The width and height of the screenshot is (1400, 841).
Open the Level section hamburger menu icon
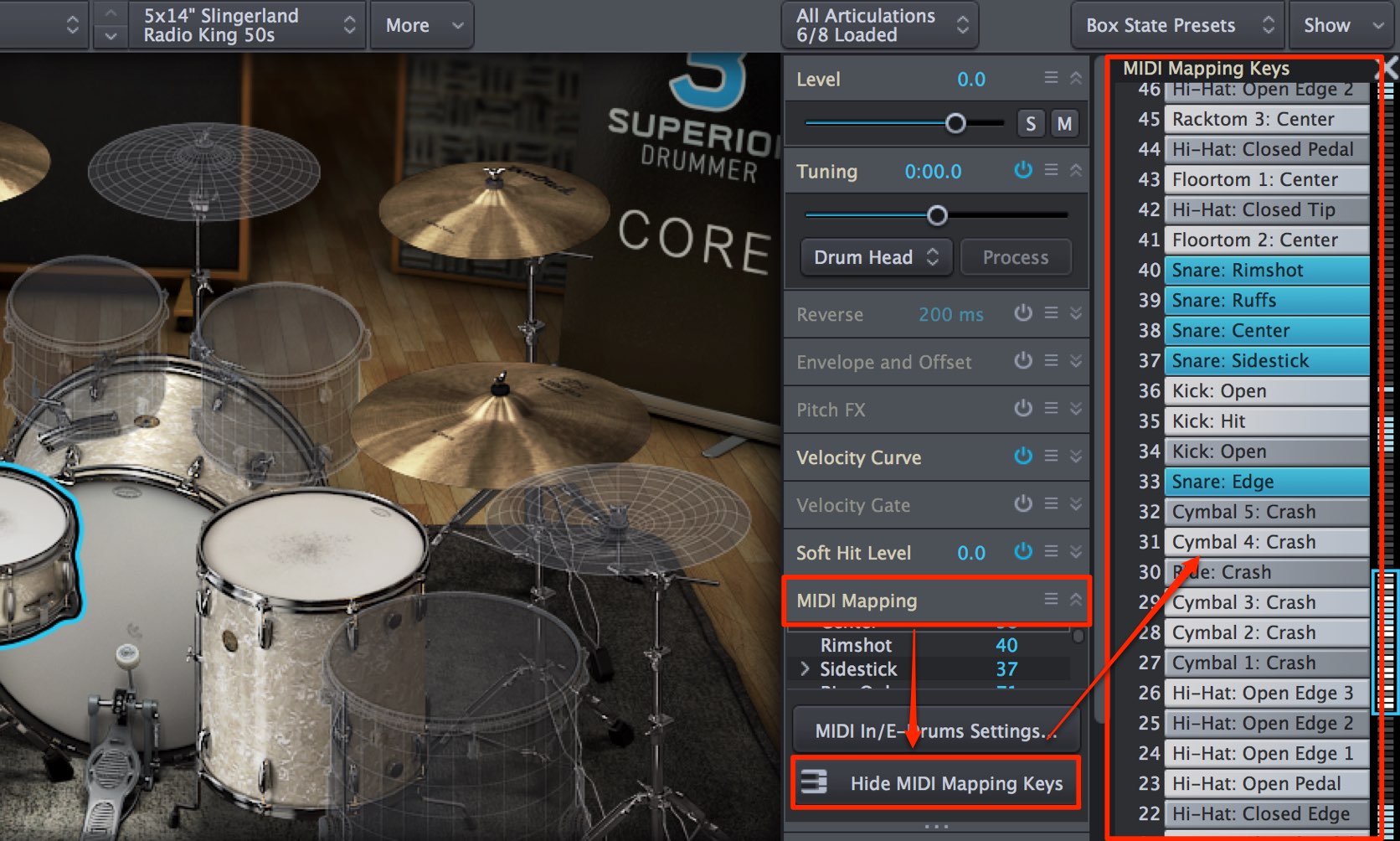(1051, 78)
